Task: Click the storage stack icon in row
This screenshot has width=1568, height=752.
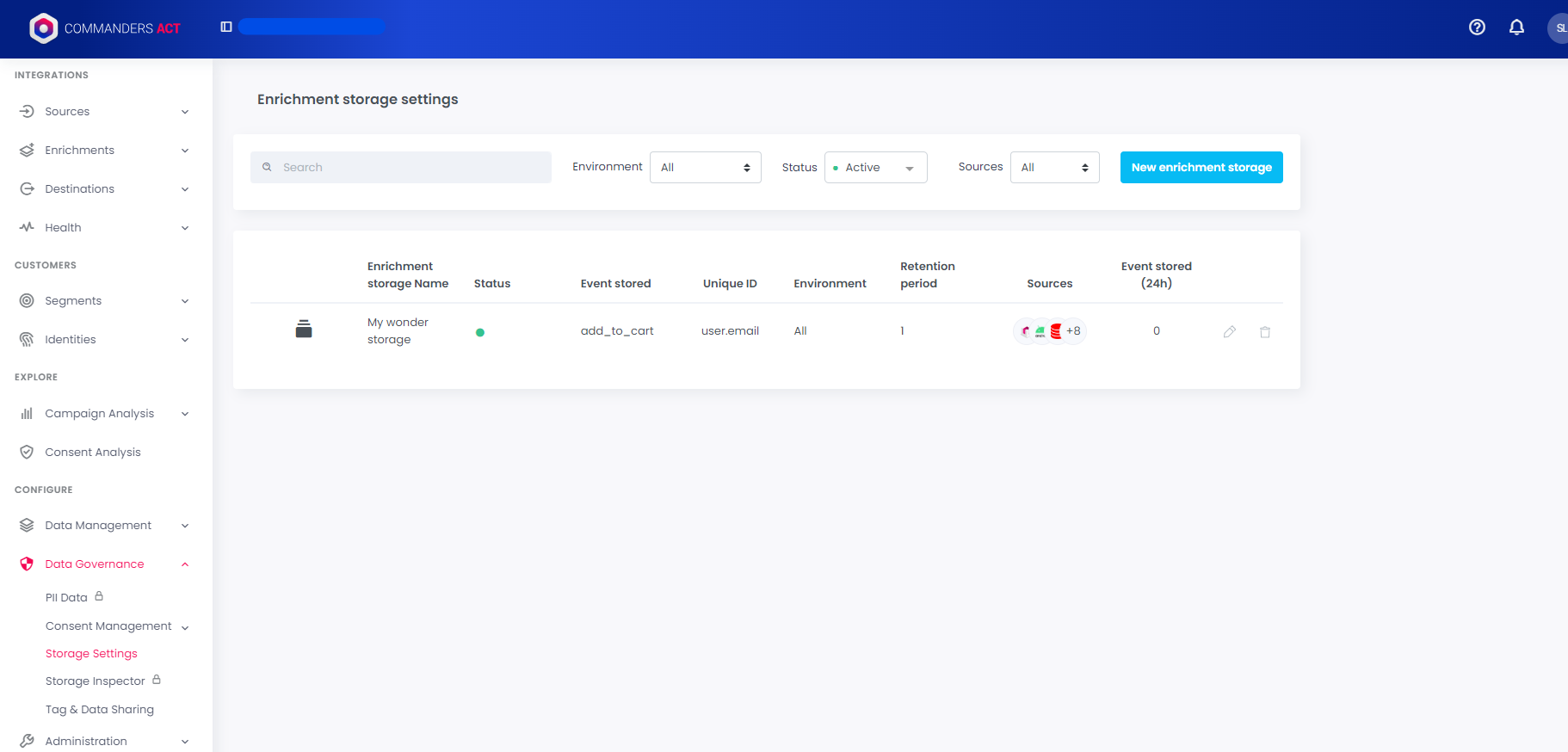Action: pyautogui.click(x=304, y=329)
